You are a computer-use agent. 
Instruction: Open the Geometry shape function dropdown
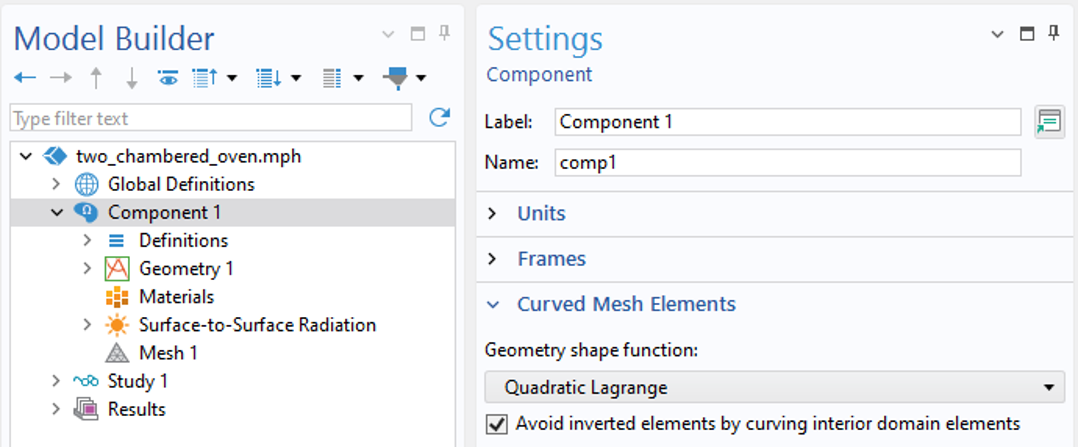pos(774,387)
